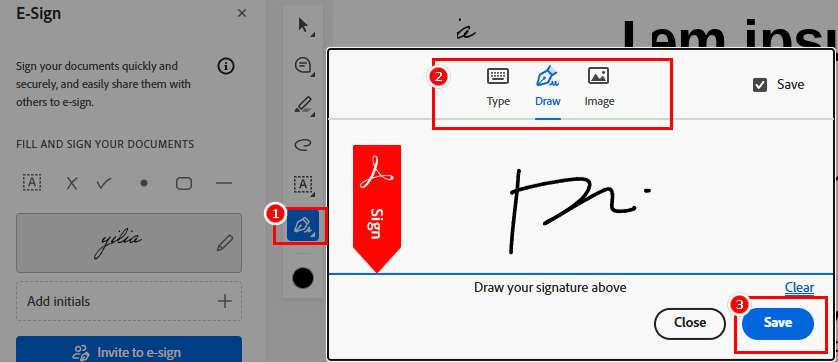Image resolution: width=838 pixels, height=362 pixels.
Task: Switch to the Image signature tab
Action: [599, 87]
